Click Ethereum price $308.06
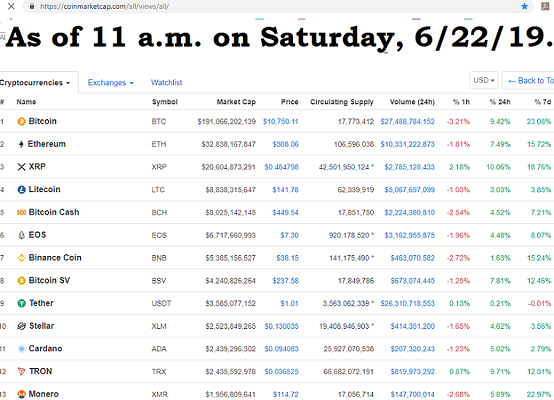Viewport: 554px width, 400px height. [285, 144]
